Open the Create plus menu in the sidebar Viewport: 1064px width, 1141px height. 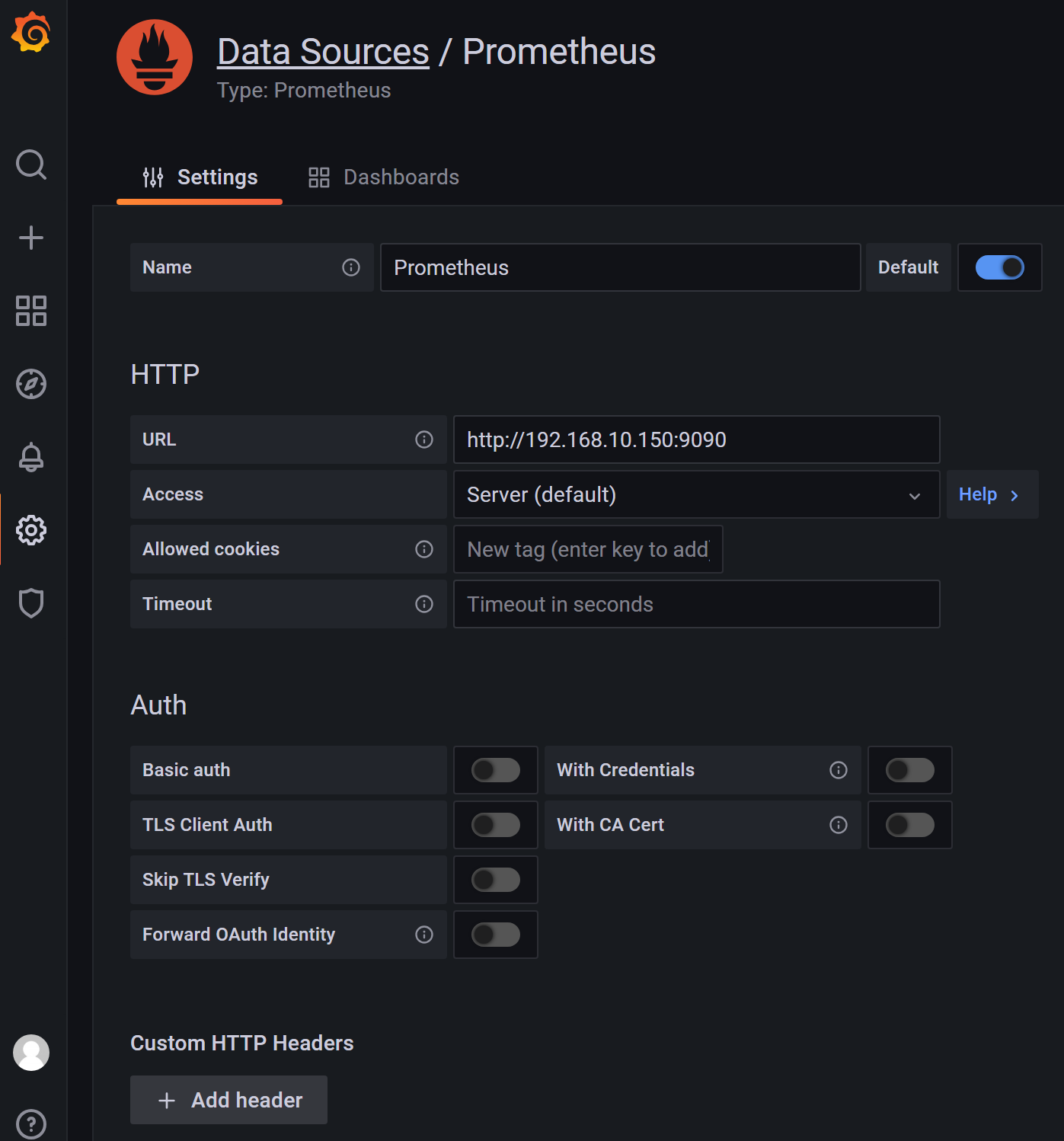pos(31,238)
